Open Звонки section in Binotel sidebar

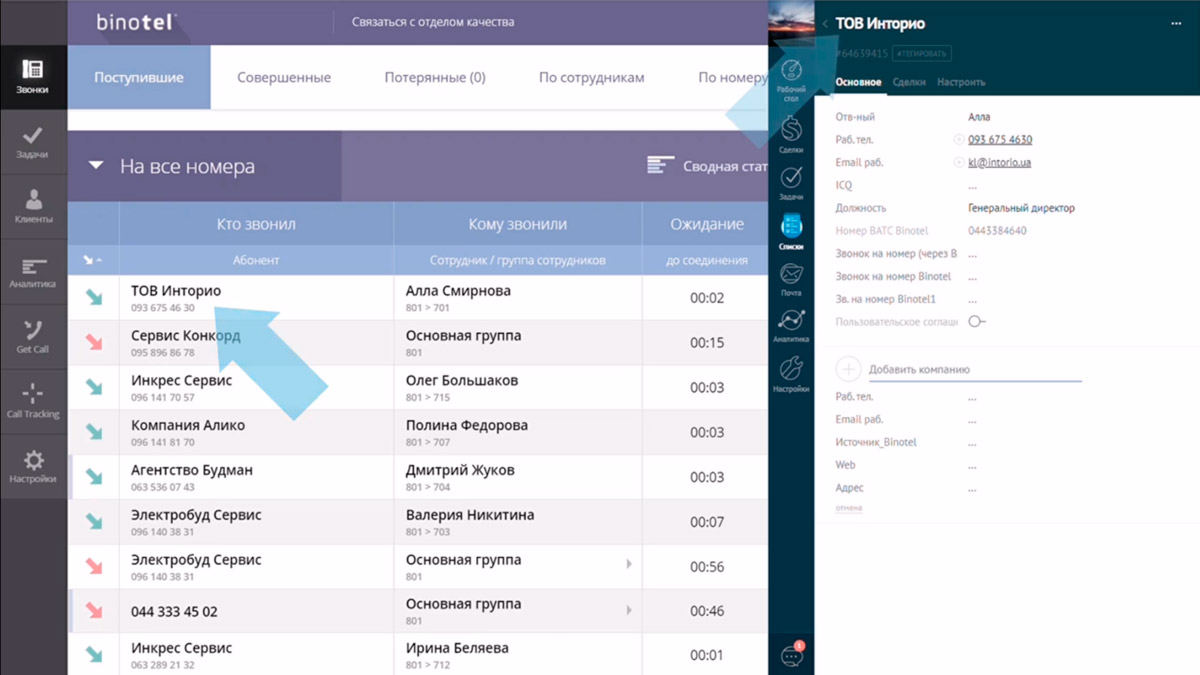point(32,76)
